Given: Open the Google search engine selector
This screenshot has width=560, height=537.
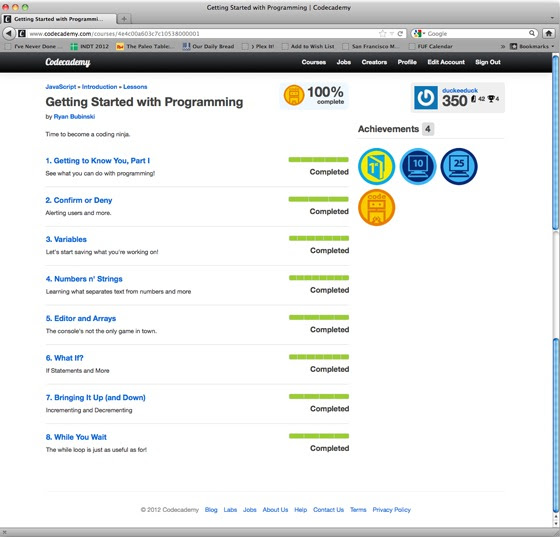Looking at the screenshot, I should (419, 34).
